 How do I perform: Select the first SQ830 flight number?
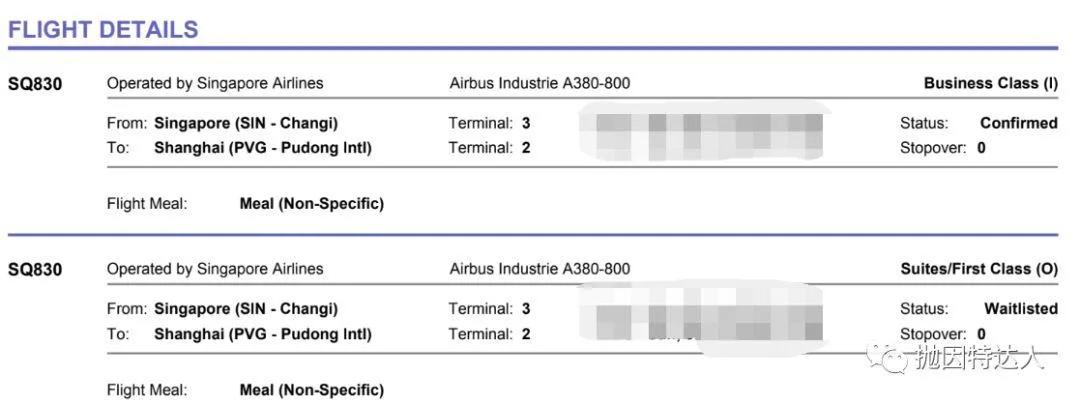(35, 84)
